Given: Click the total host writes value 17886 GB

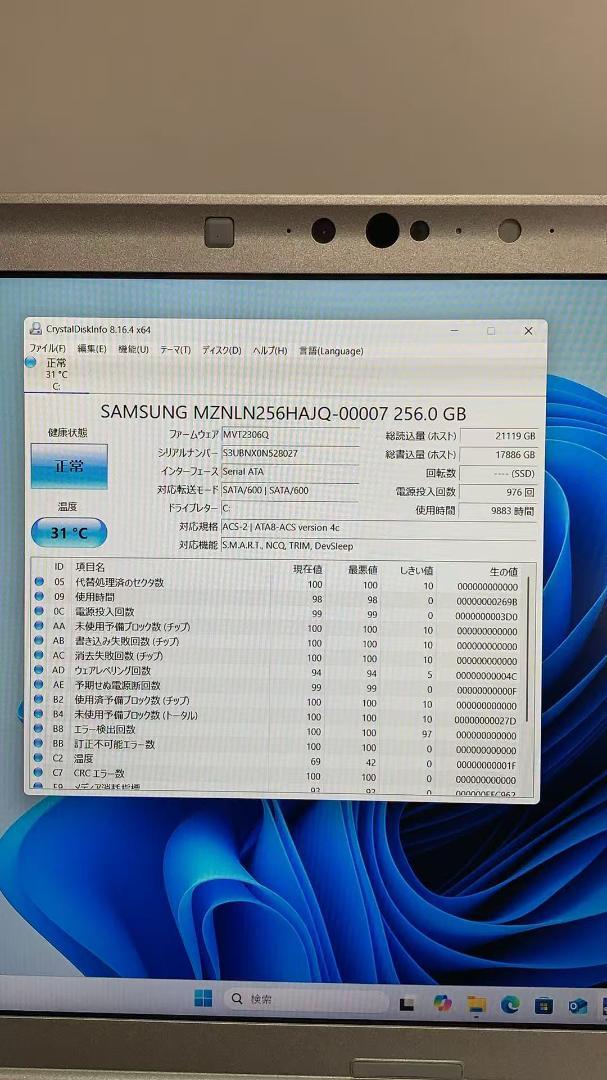Looking at the screenshot, I should pos(498,455).
